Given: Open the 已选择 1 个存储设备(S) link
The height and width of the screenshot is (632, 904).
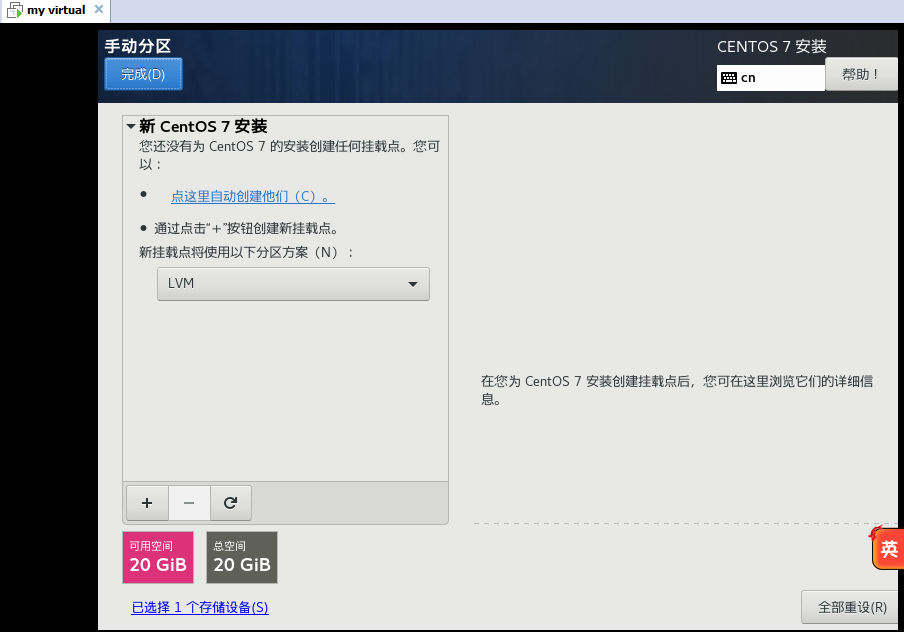Looking at the screenshot, I should click(x=200, y=607).
